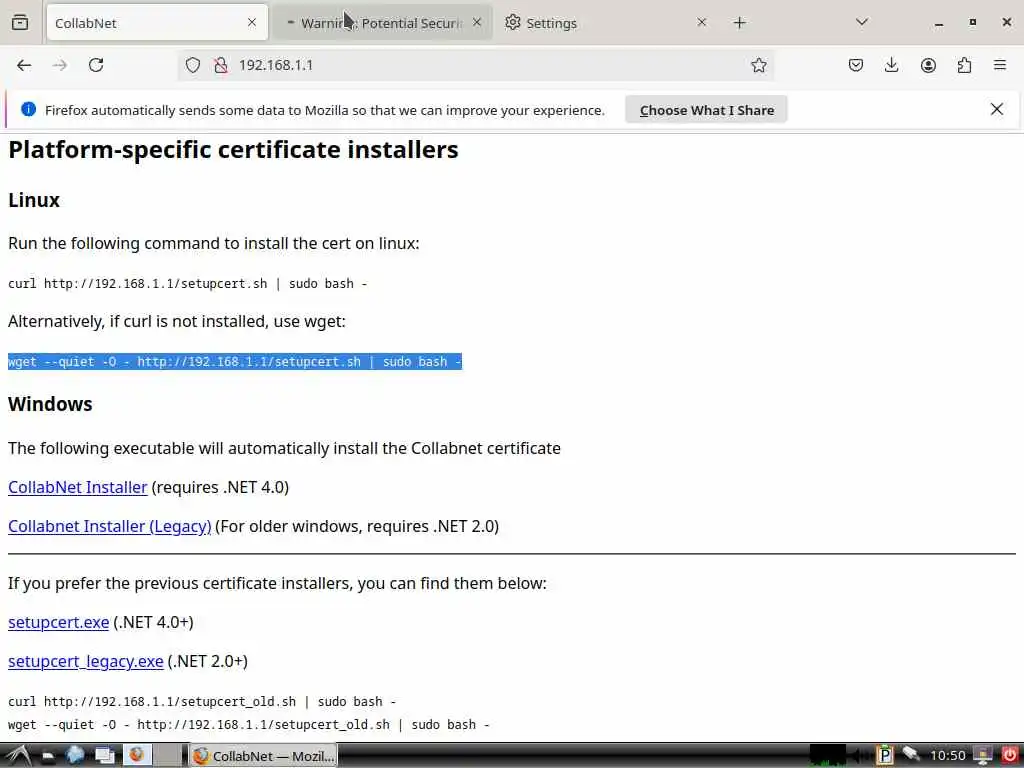Open the taskbar web browser globe icon
1024x768 pixels.
click(x=76, y=756)
